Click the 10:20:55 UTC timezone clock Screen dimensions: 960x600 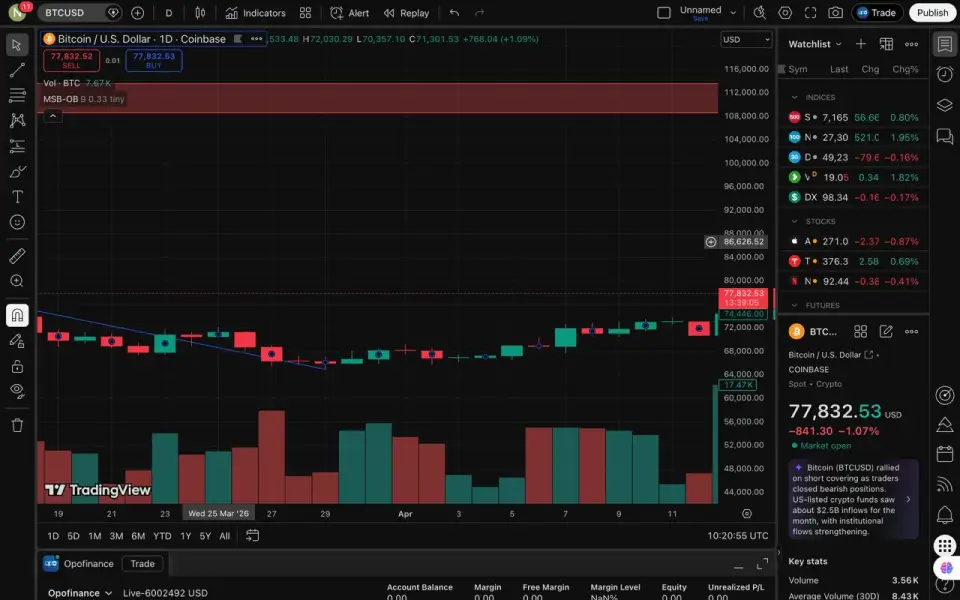pyautogui.click(x=738, y=536)
